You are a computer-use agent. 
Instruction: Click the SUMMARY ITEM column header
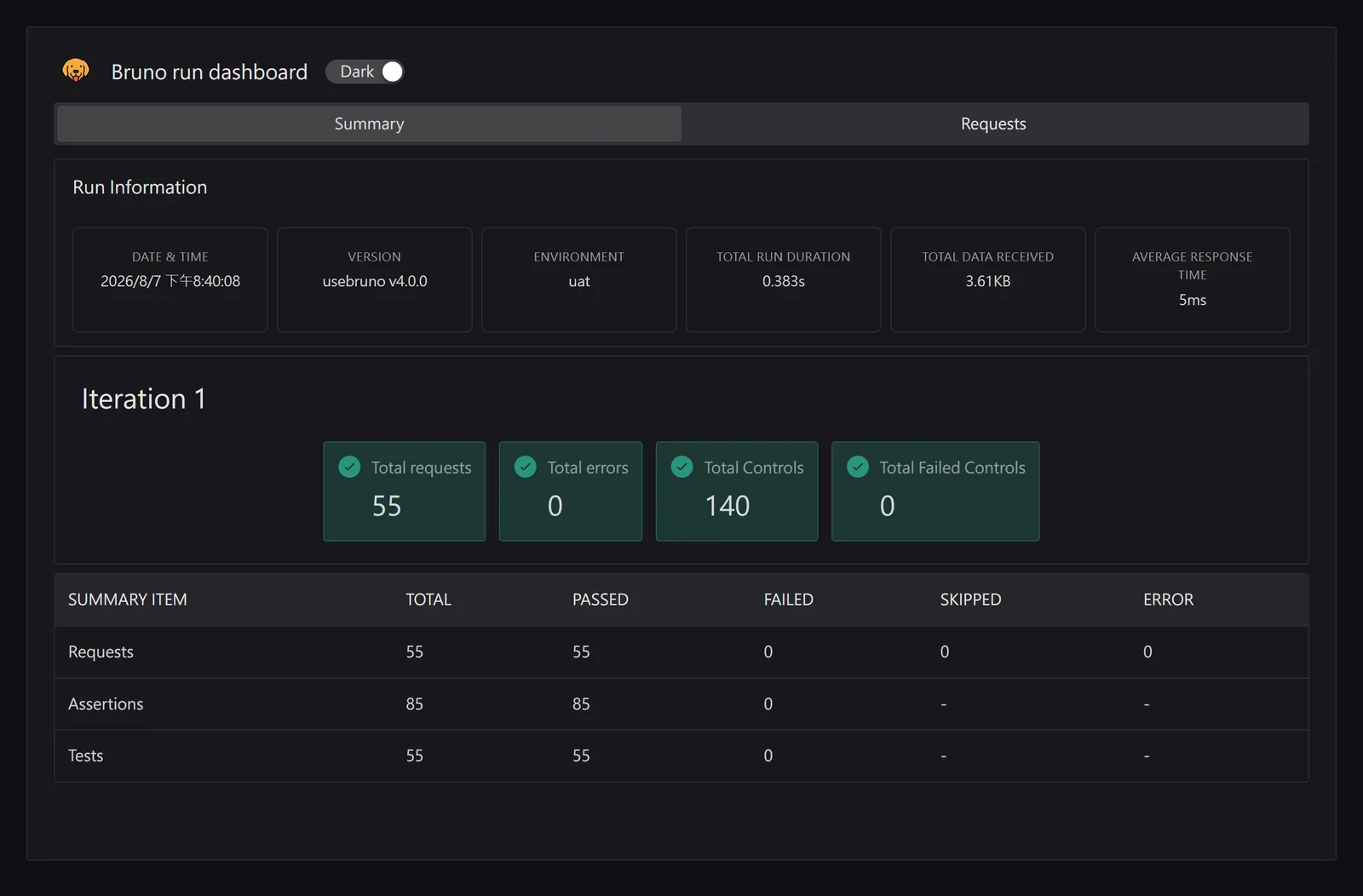point(128,600)
